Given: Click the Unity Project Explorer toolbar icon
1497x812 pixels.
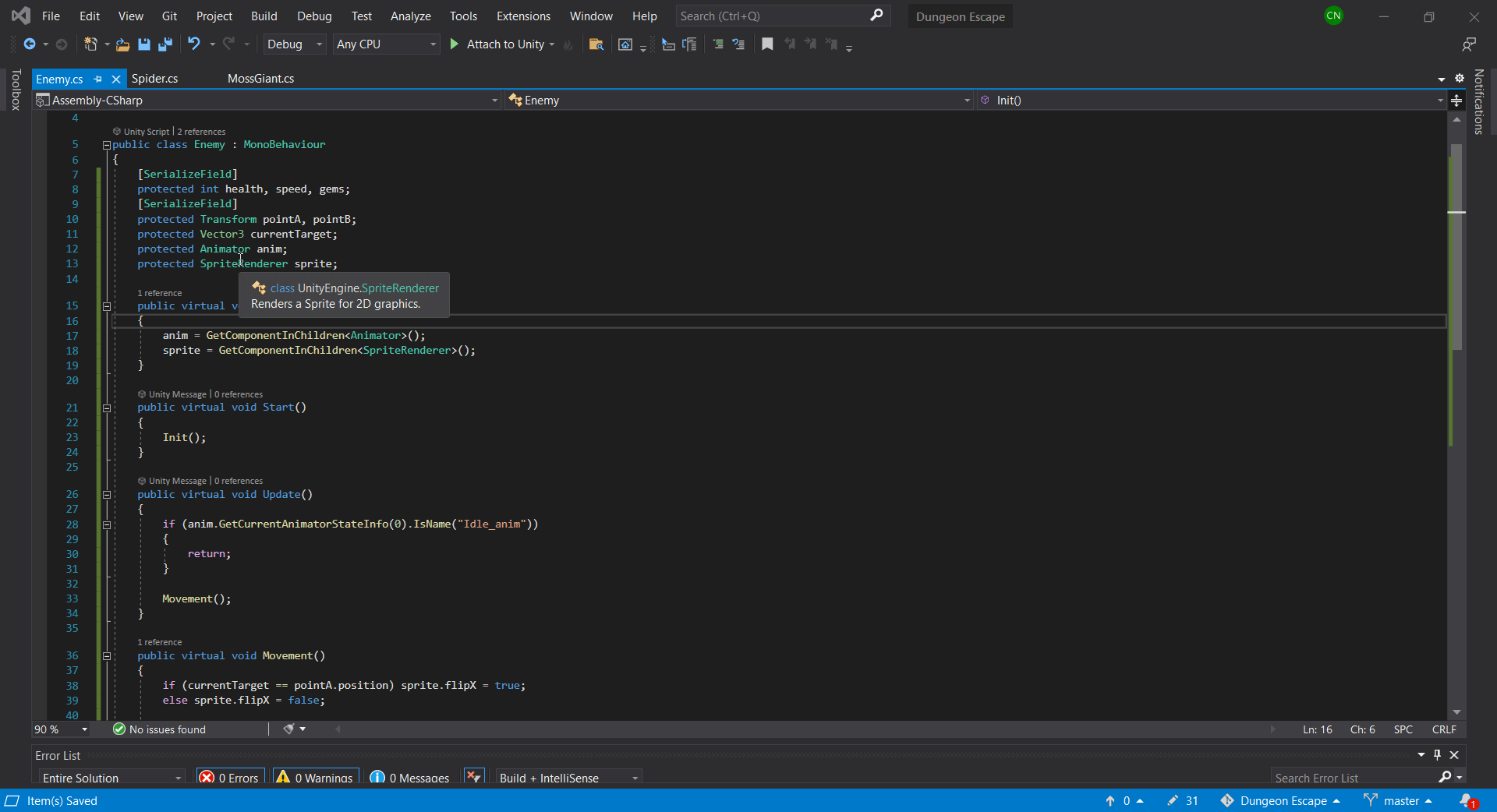Looking at the screenshot, I should [x=625, y=44].
